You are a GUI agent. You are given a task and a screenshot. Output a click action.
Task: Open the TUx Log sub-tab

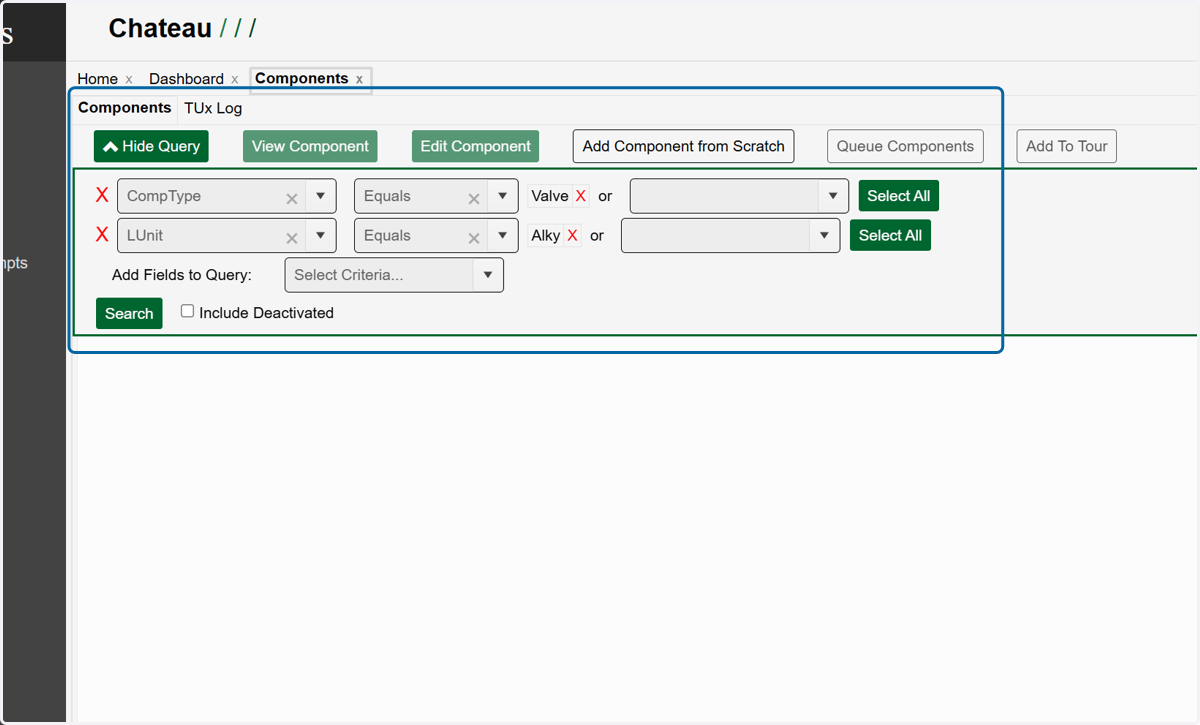click(213, 108)
